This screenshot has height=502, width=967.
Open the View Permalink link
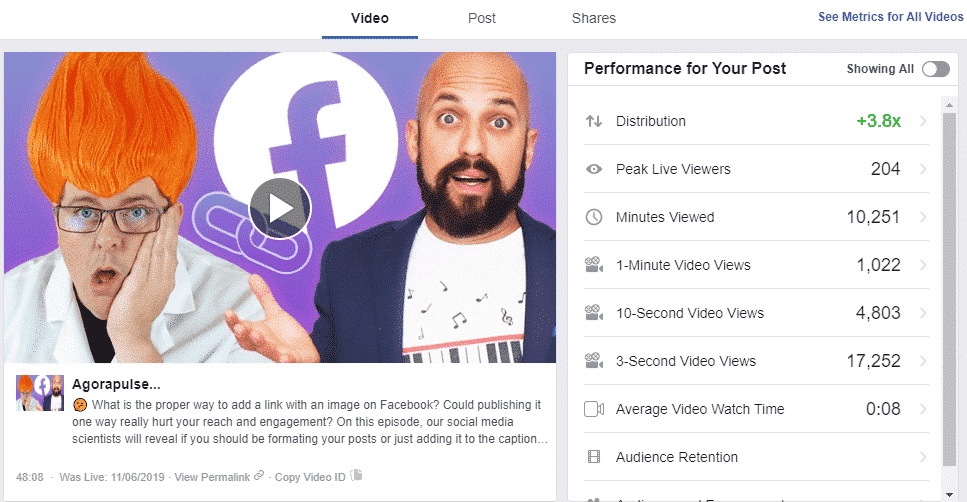[212, 477]
